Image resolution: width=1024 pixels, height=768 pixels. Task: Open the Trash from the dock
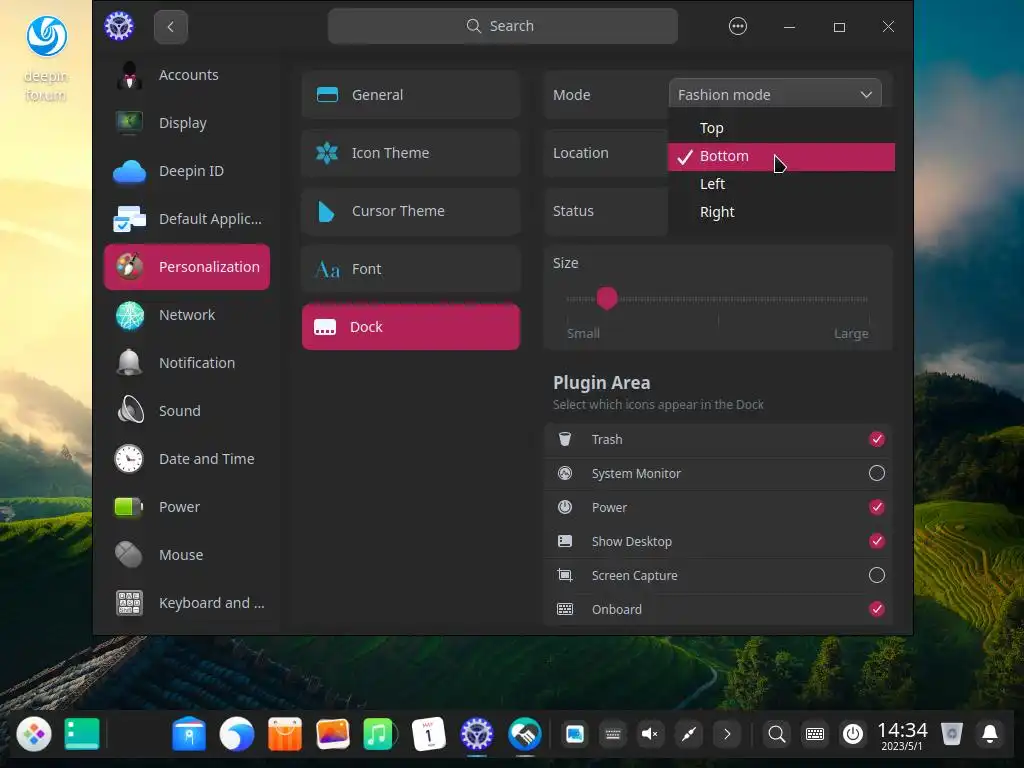[952, 734]
